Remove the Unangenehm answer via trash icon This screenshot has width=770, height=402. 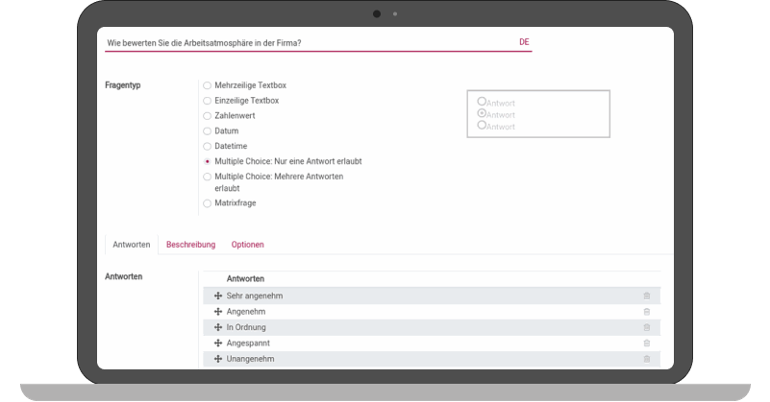coord(646,359)
